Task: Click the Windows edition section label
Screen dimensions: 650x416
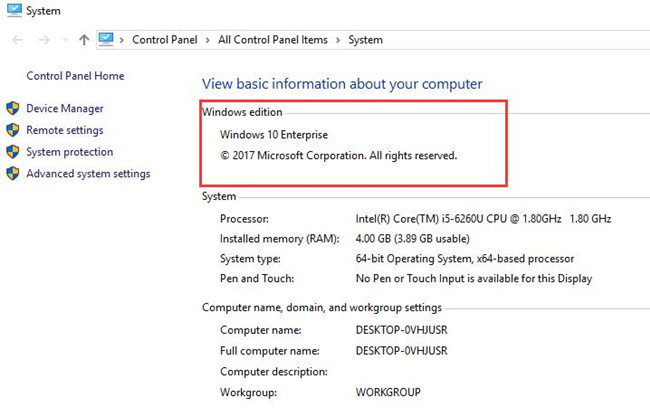Action: [242, 112]
